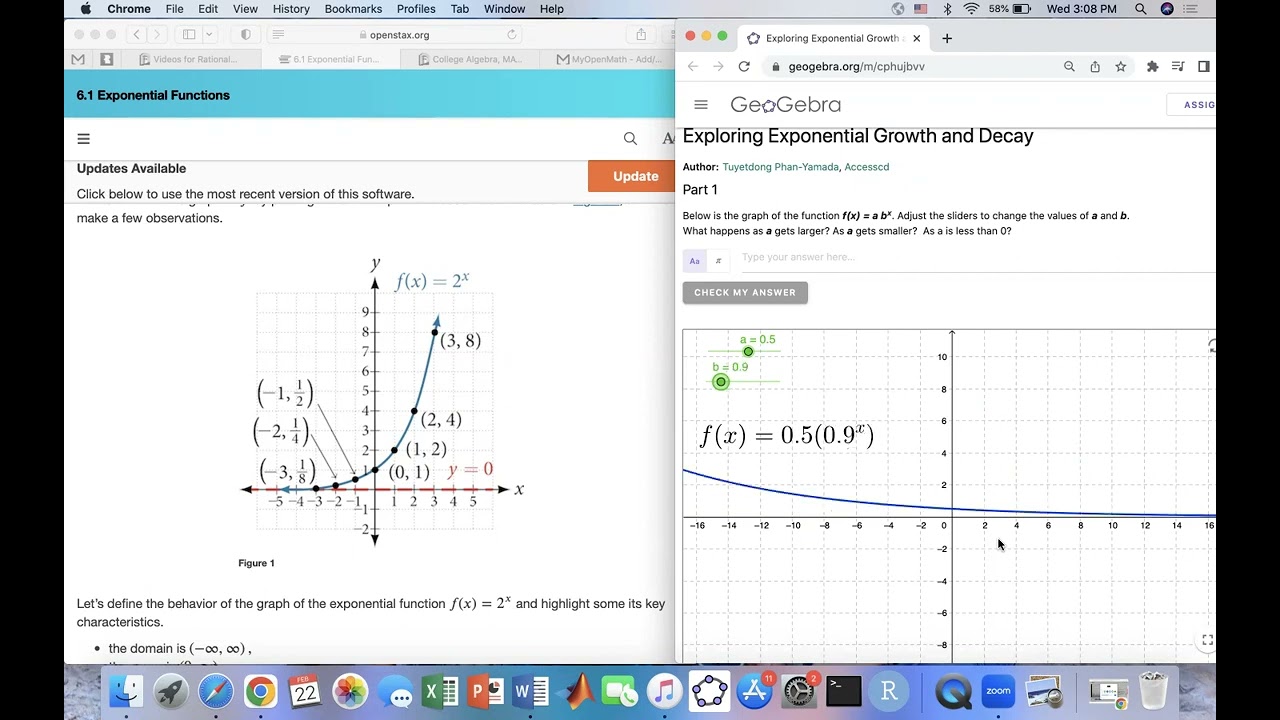Open the pinned Gmail tab in Safari

coord(78,59)
